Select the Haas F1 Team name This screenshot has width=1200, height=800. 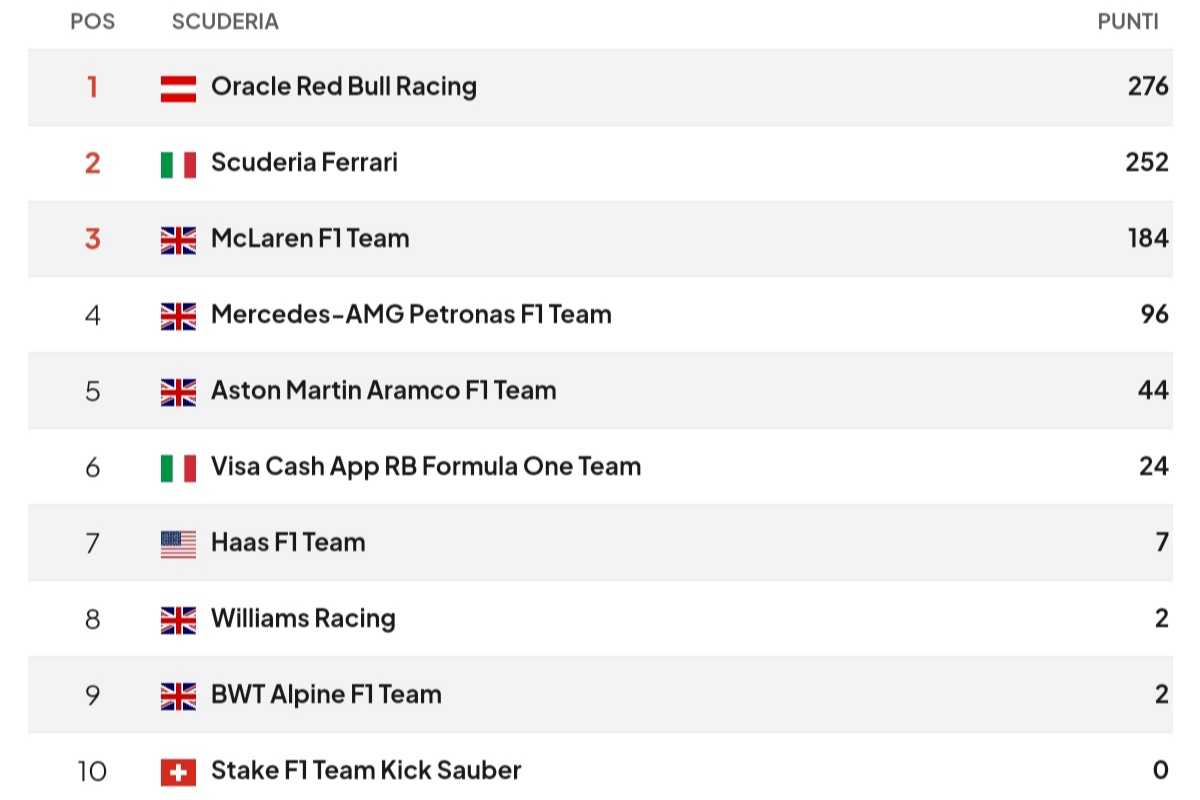pos(288,542)
